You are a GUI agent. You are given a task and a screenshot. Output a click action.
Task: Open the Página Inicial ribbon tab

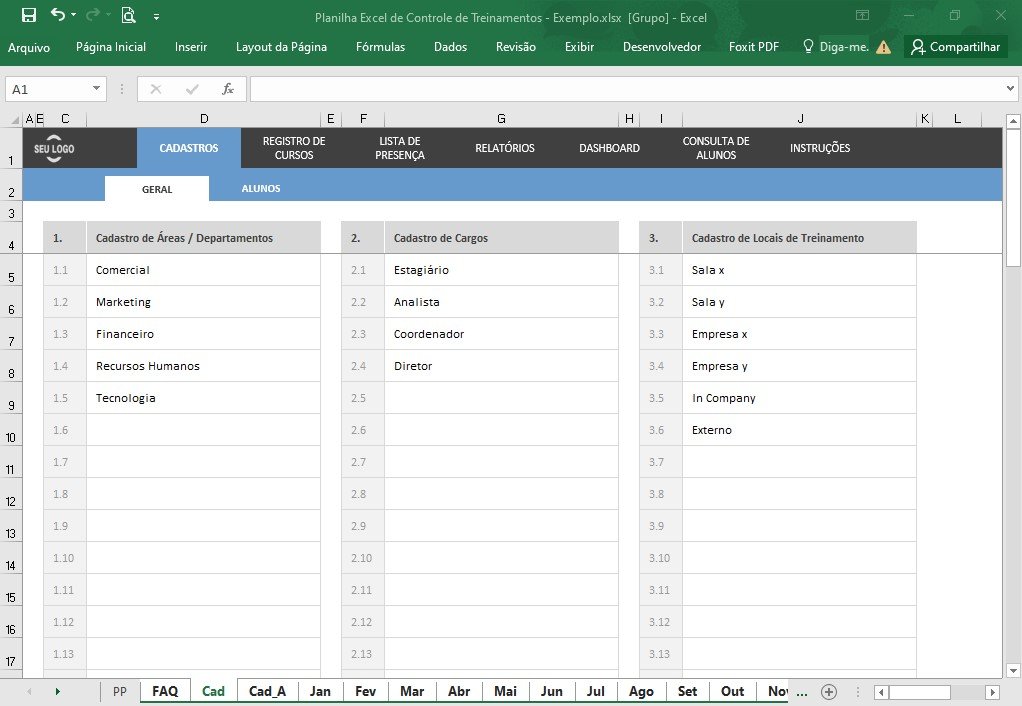pos(111,47)
